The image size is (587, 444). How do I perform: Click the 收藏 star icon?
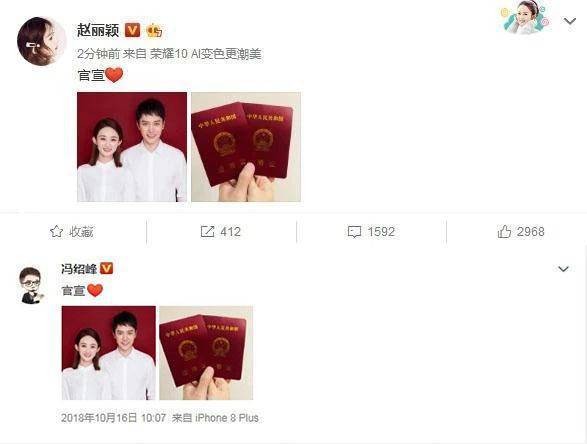56,232
